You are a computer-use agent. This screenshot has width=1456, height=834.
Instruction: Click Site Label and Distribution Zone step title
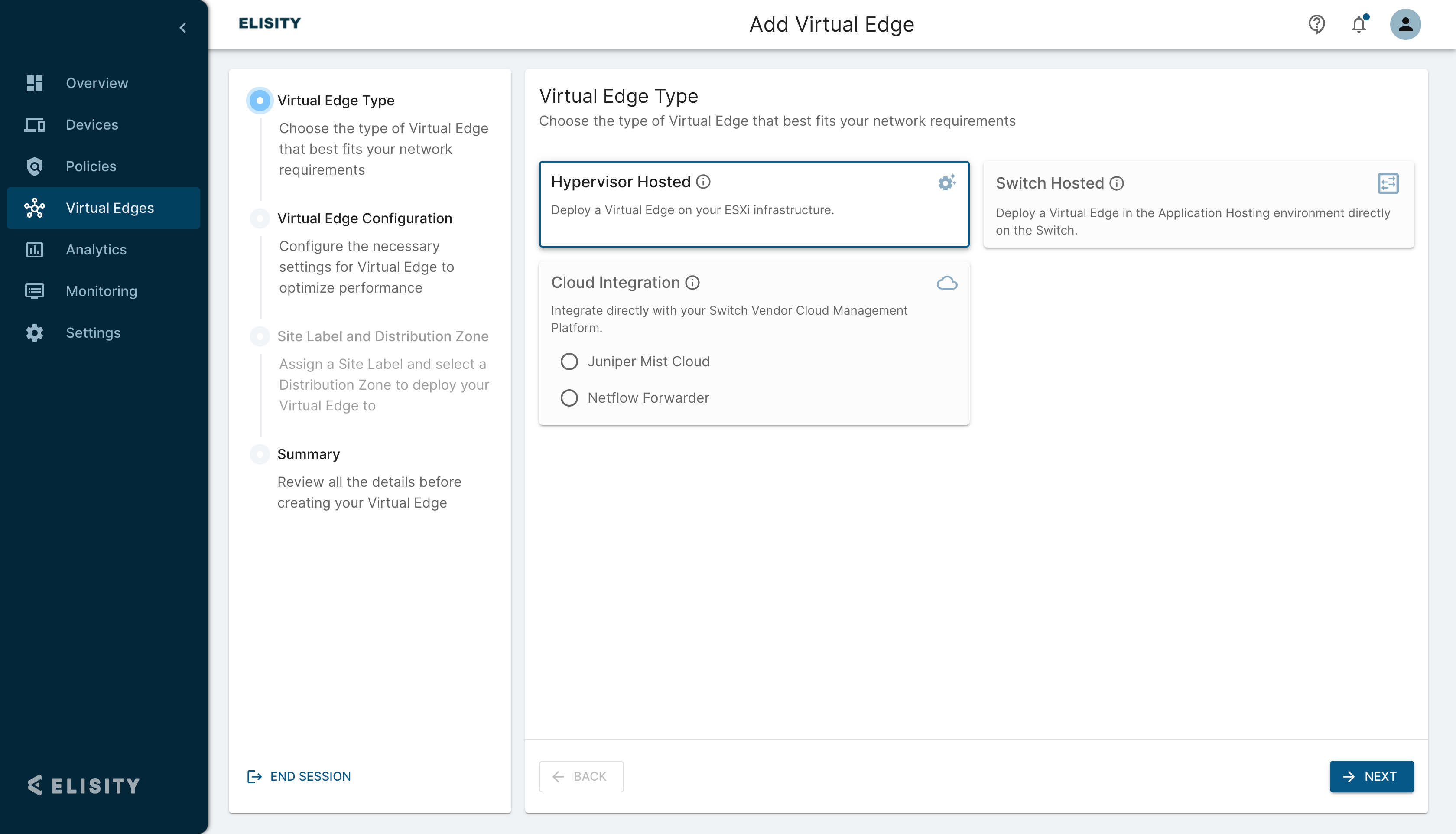point(383,336)
